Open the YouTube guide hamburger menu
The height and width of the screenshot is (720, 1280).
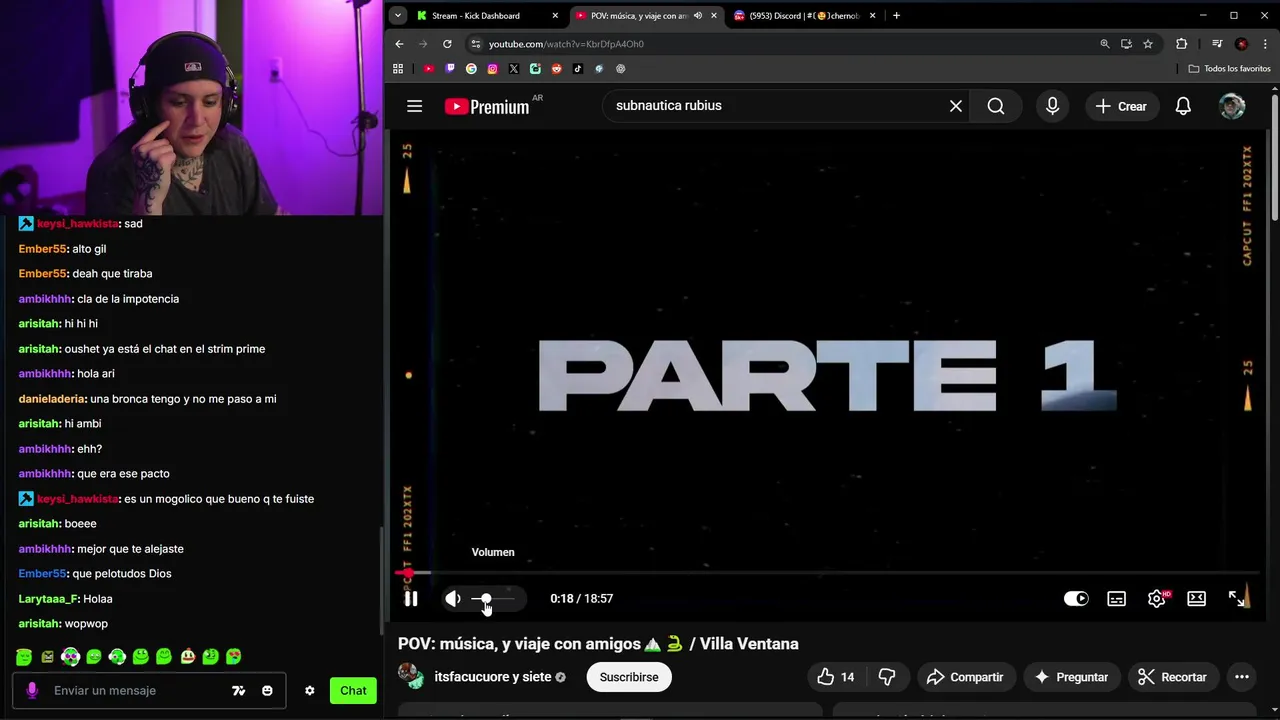(415, 106)
